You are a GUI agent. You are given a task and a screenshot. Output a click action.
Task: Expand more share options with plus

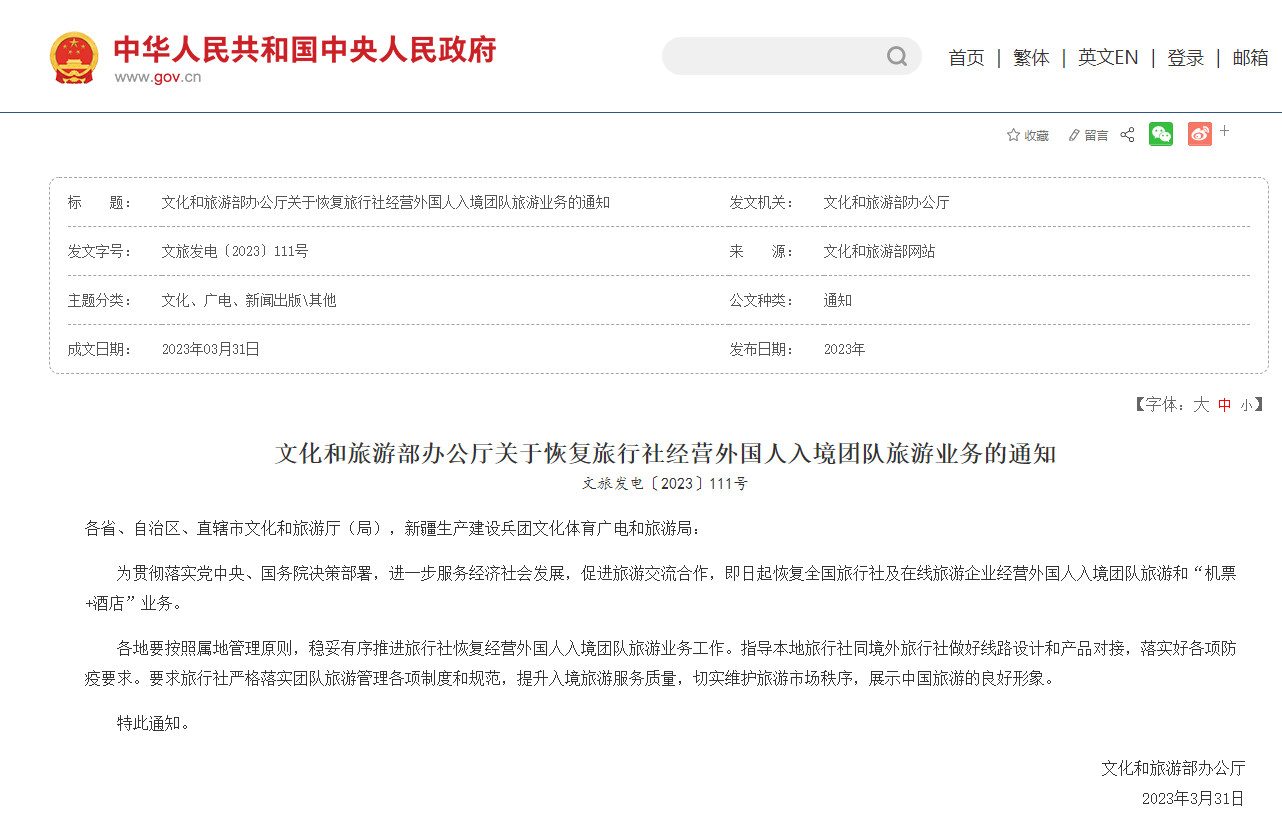tap(1225, 131)
